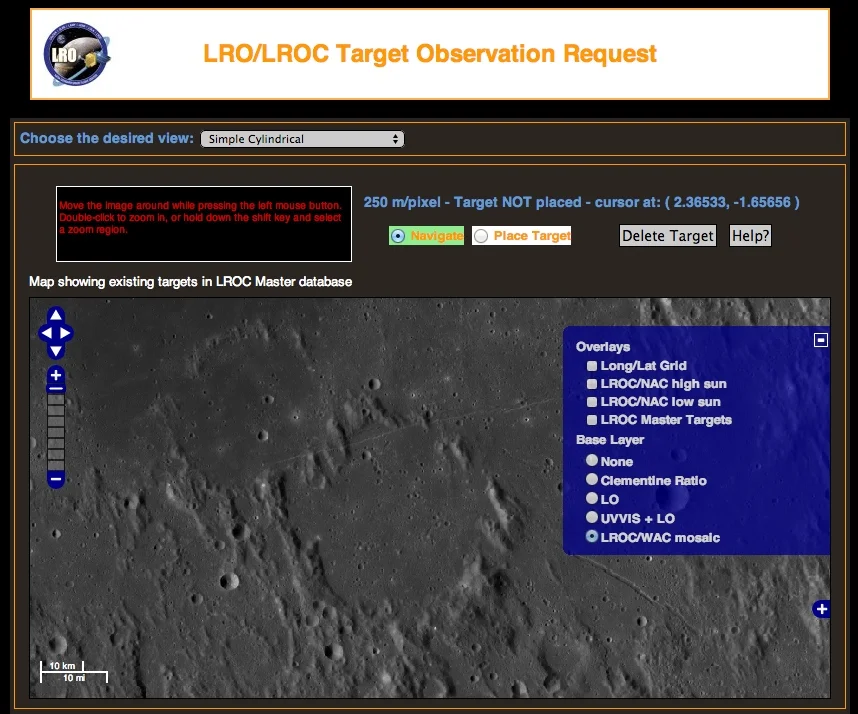Click the Delete Target button
Viewport: 858px width, 714px height.
[x=668, y=236]
